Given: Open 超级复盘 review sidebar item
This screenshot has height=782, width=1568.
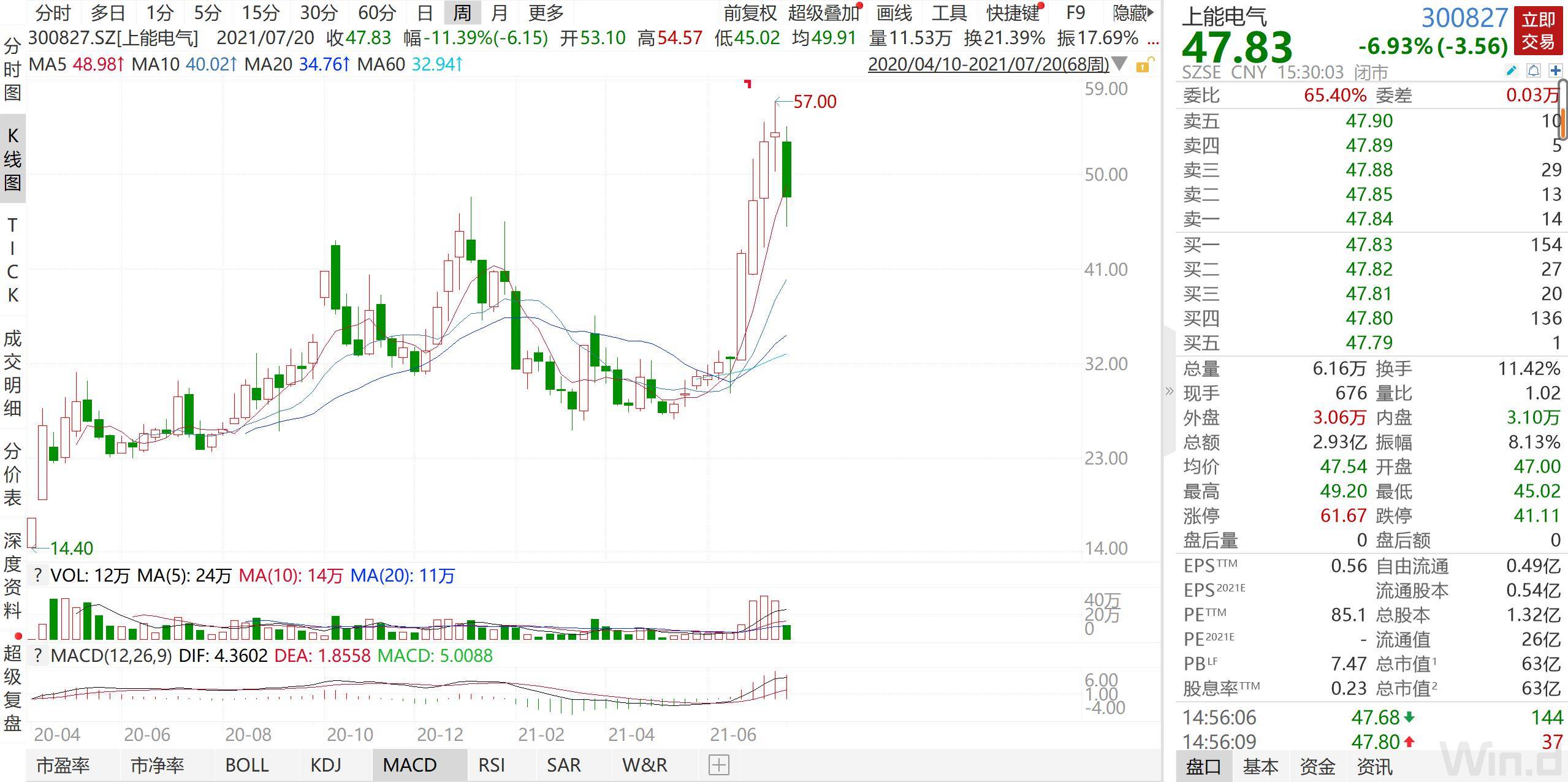Looking at the screenshot, I should [12, 688].
